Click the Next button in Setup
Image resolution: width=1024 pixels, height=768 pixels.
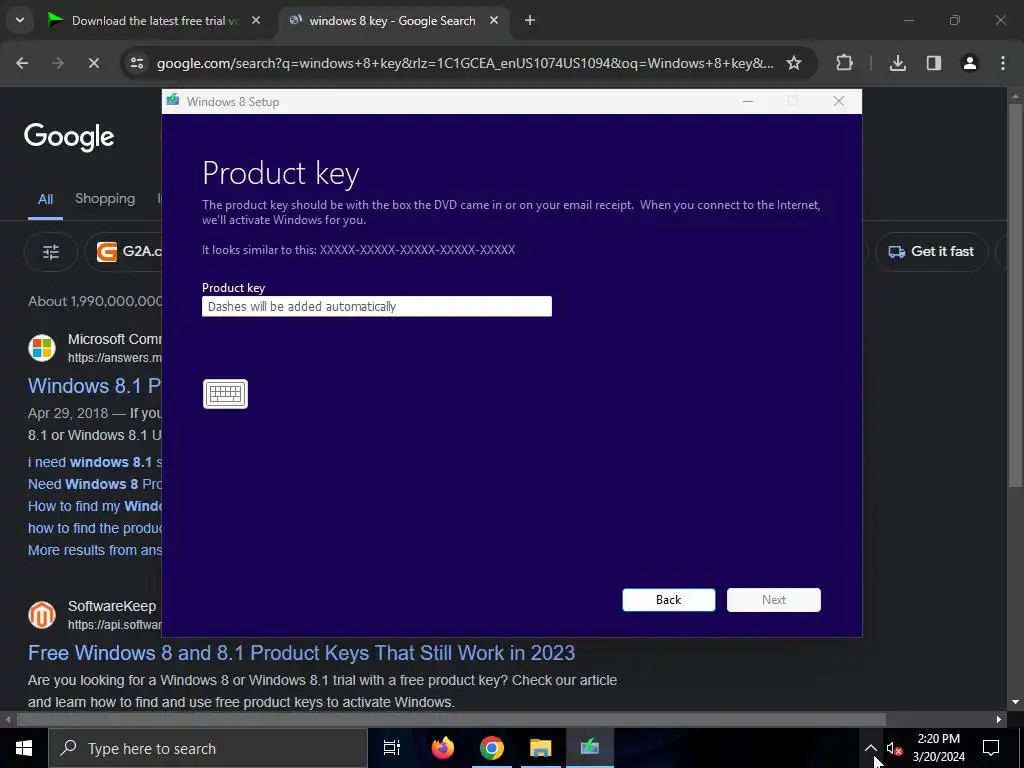pos(774,600)
